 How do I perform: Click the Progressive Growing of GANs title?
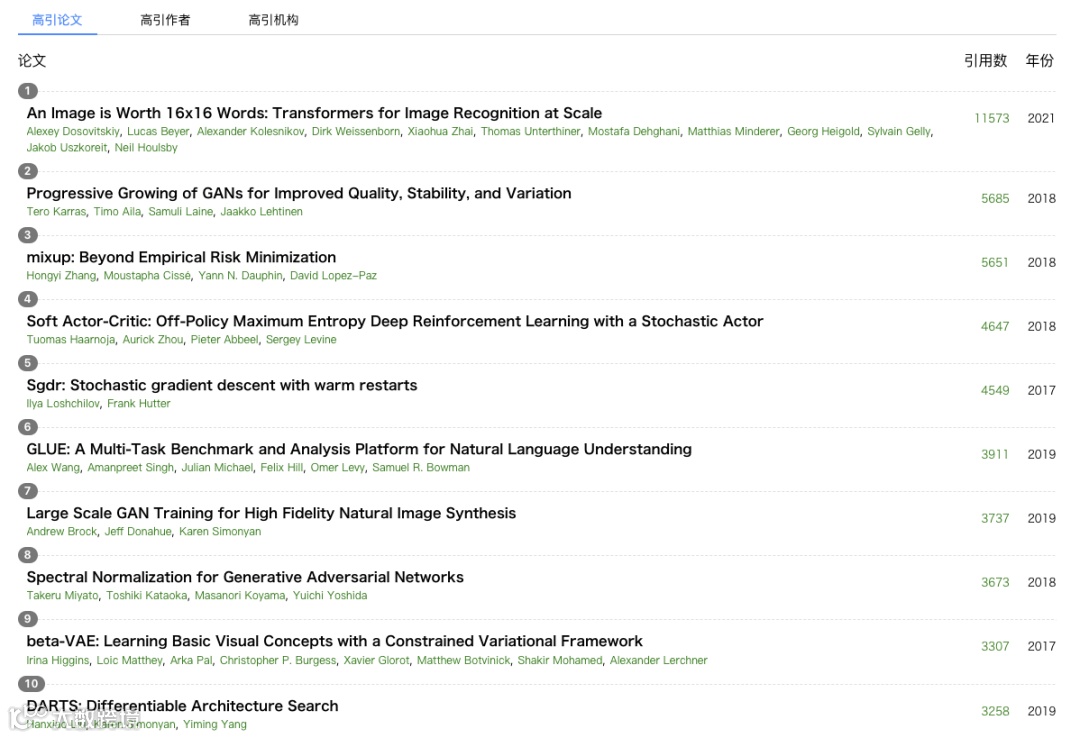[299, 193]
